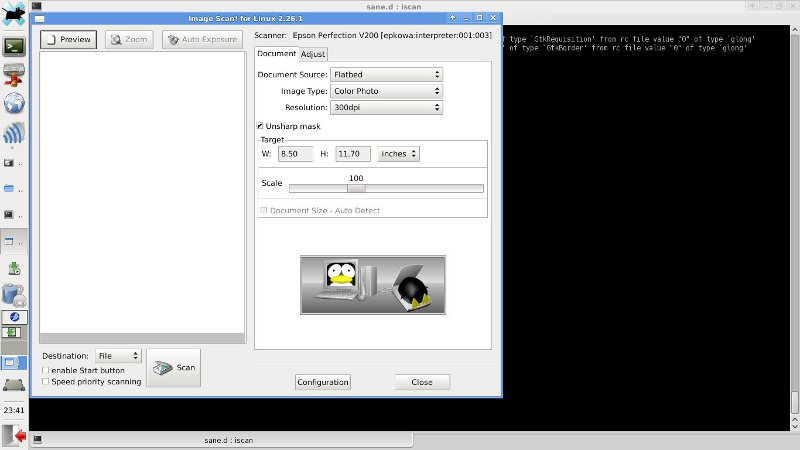
Task: Click the terminal scrollbar down arrow
Action: (x=795, y=427)
